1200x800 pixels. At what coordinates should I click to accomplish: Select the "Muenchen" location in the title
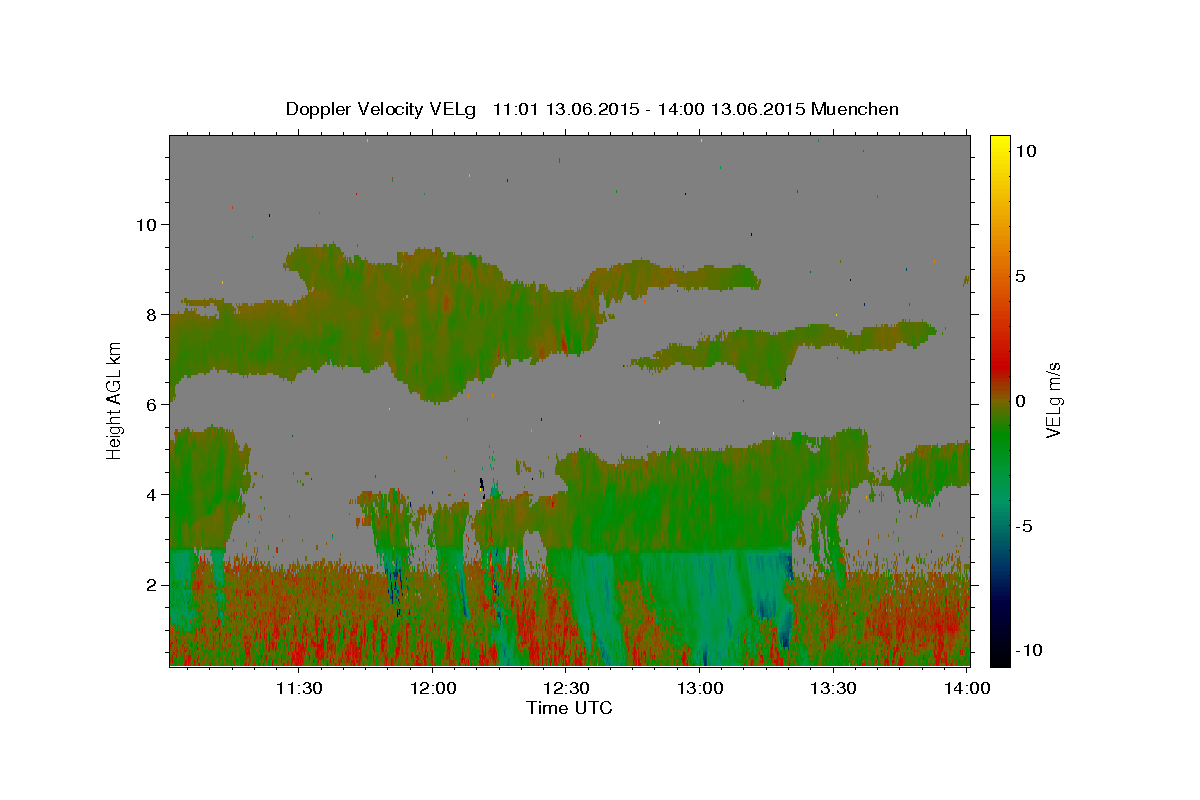(x=855, y=109)
